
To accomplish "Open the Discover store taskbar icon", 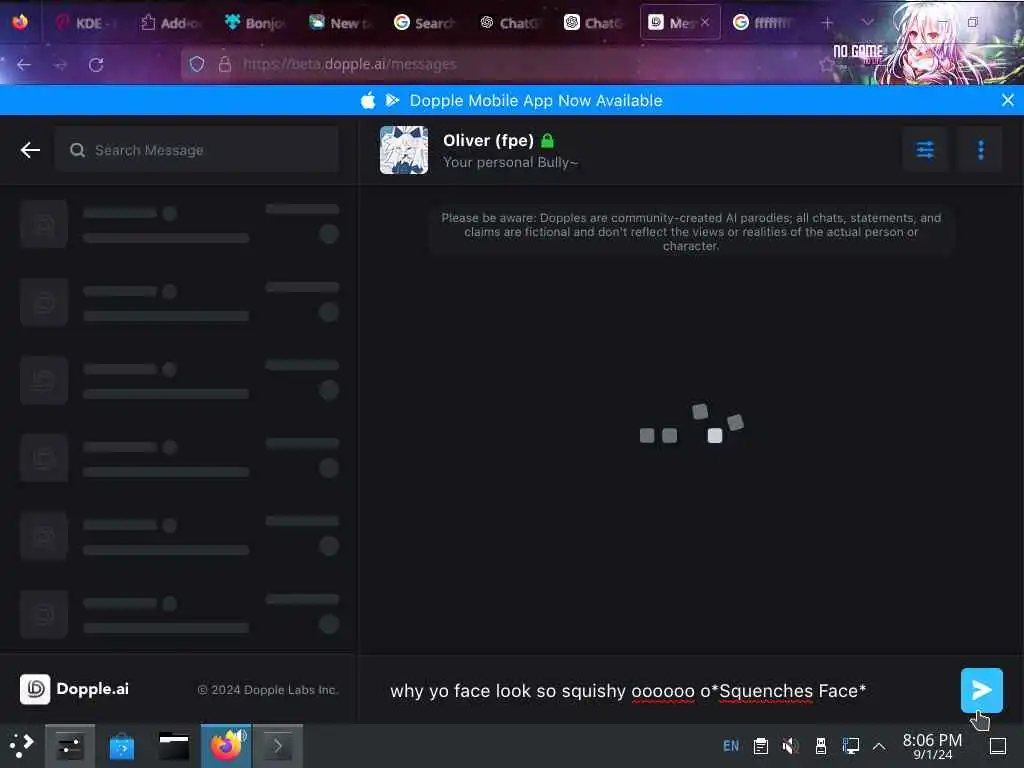I will click(x=121, y=746).
